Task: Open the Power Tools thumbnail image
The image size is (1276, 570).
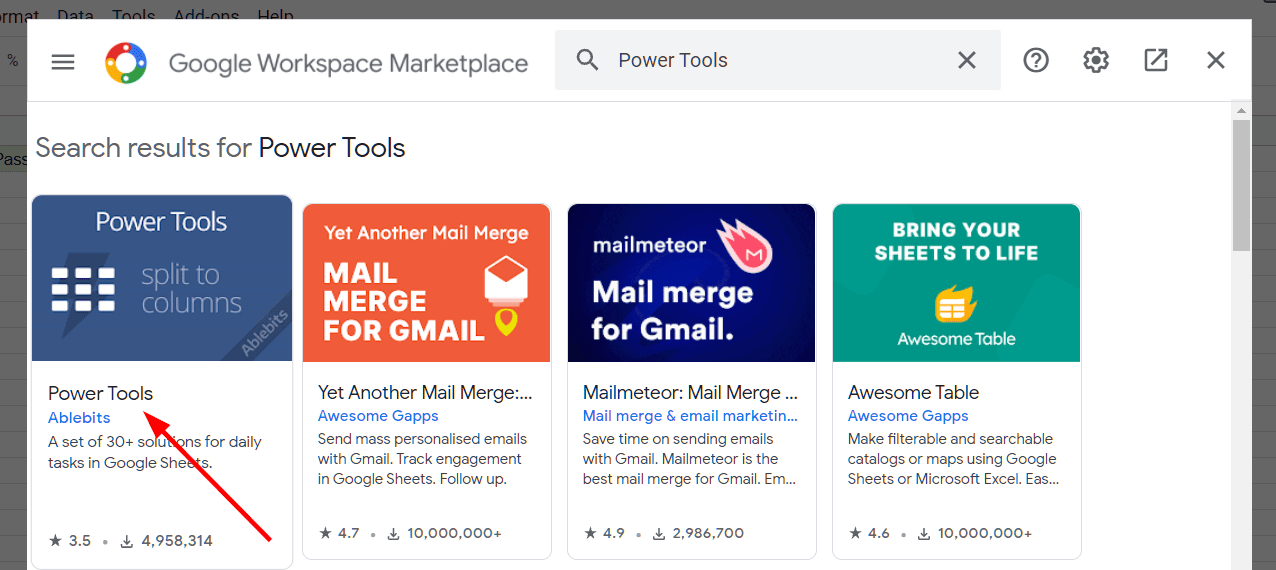Action: click(x=162, y=277)
